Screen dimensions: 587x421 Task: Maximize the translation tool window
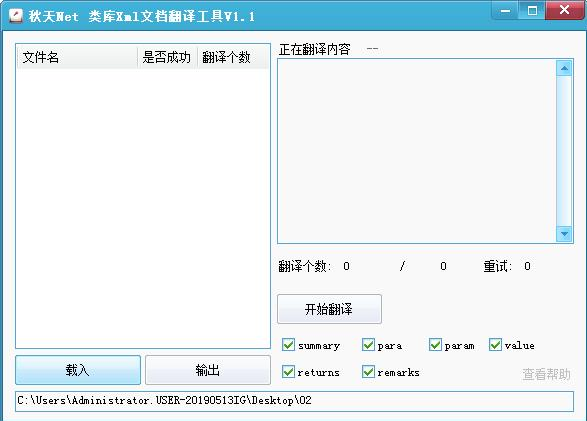(532, 10)
